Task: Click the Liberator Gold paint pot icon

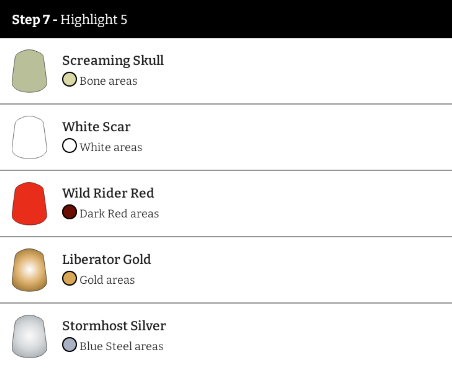Action: [29, 270]
